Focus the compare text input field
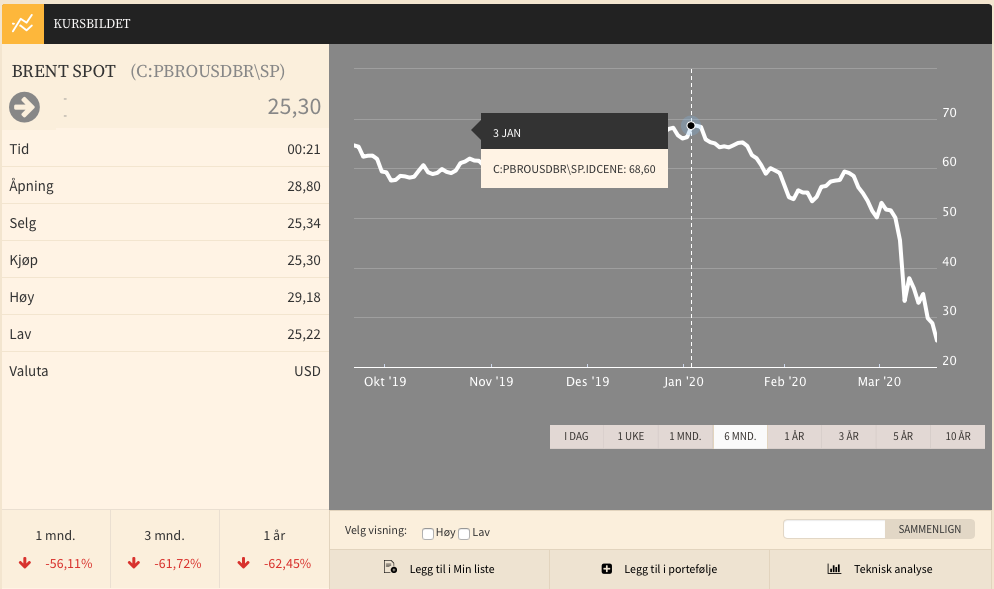 [834, 529]
